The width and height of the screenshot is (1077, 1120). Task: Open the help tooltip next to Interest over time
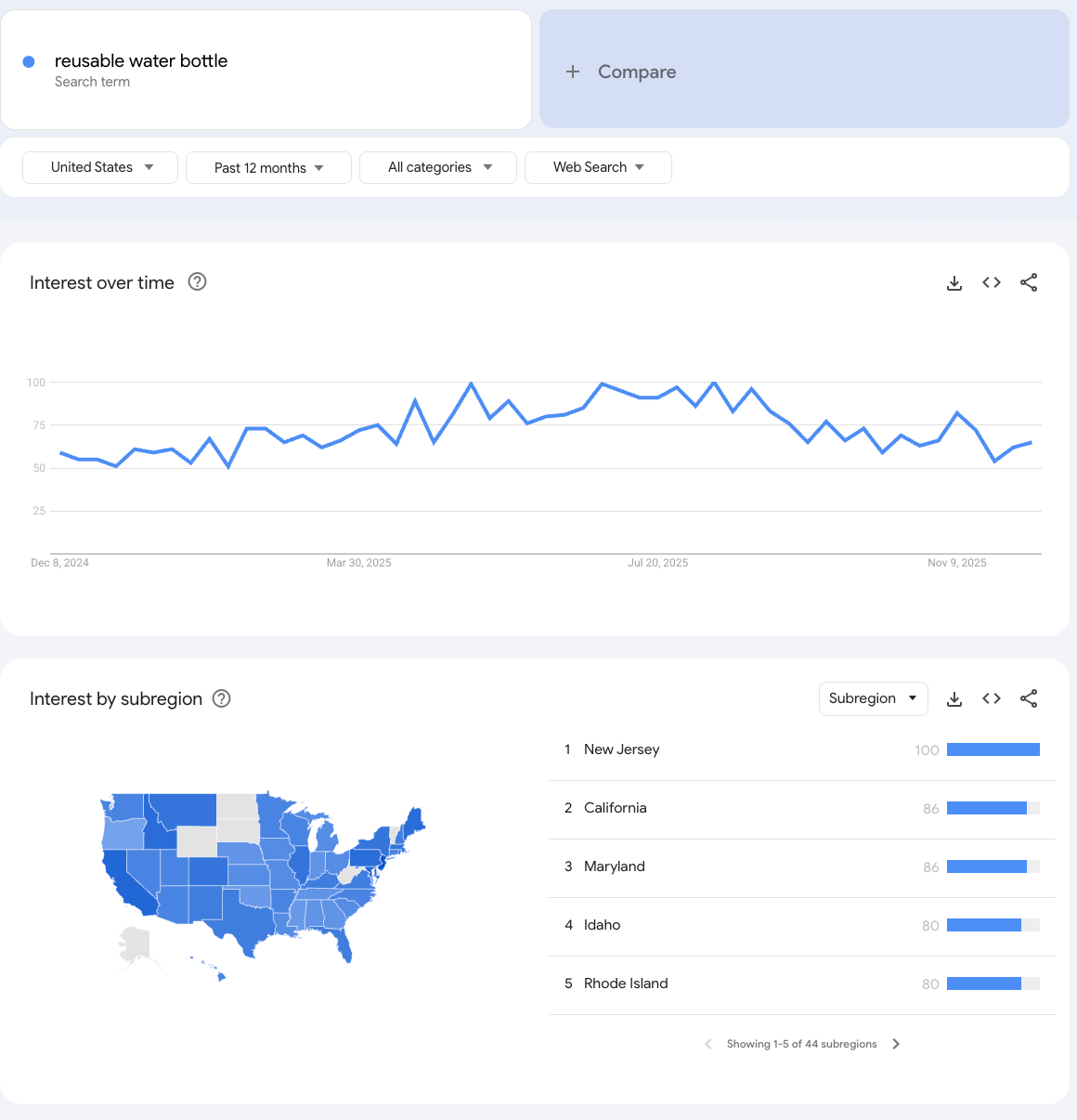tap(197, 281)
